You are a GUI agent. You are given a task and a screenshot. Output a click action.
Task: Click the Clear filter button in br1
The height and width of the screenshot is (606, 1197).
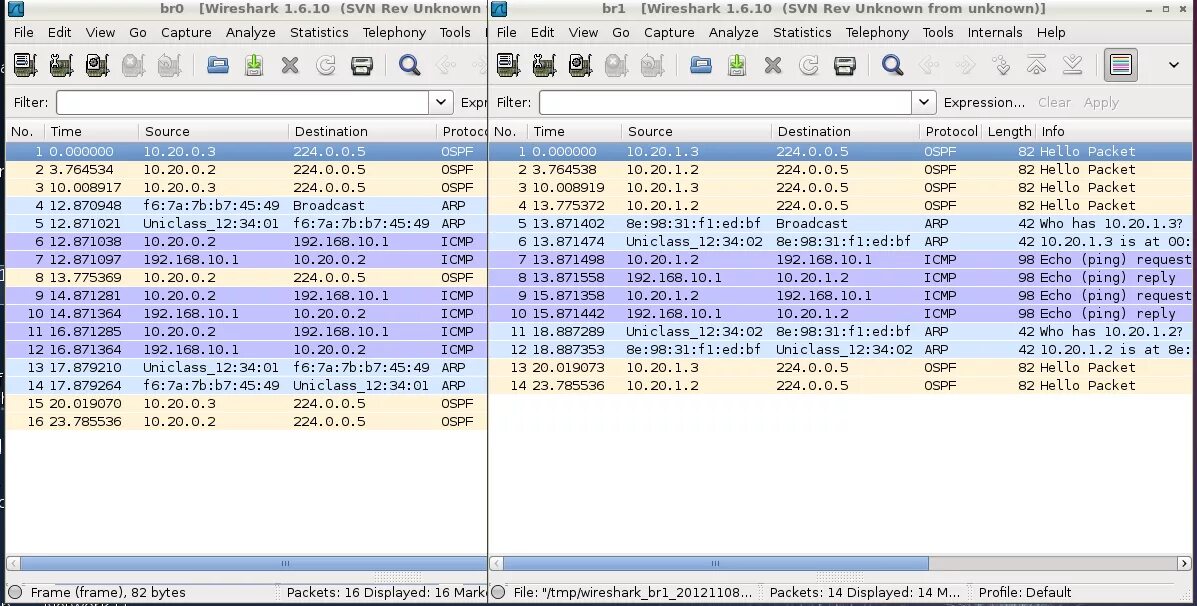[x=1054, y=102]
